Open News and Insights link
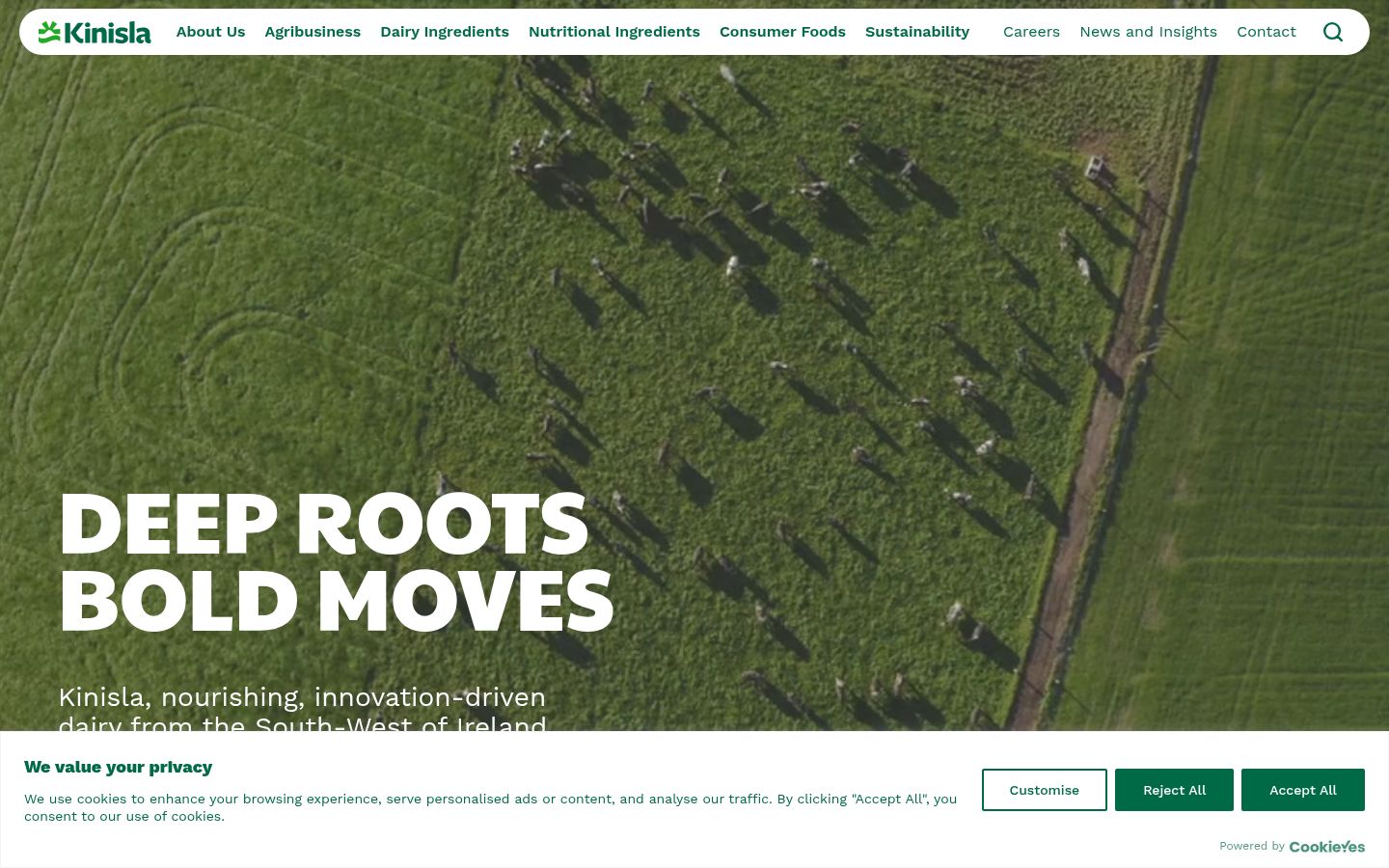This screenshot has width=1389, height=868. [x=1148, y=32]
